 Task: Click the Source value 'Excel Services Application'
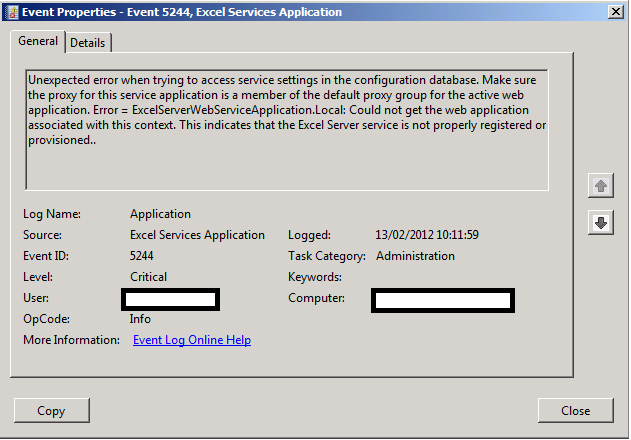[197, 235]
